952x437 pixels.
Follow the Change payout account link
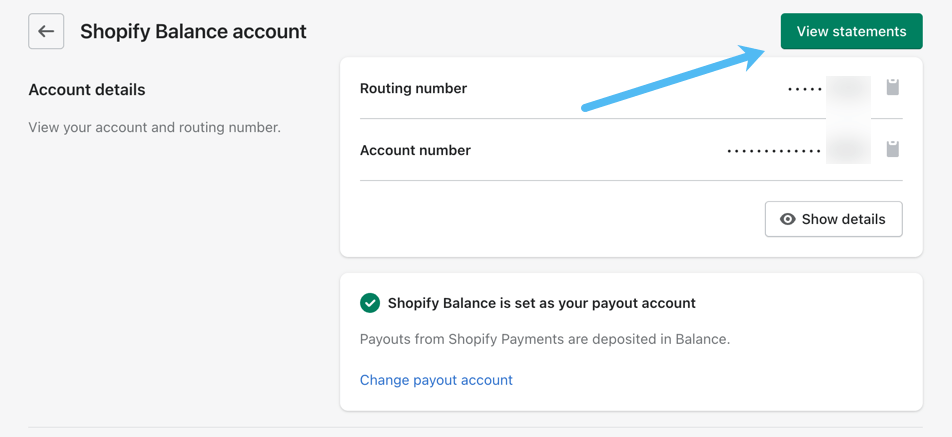coord(436,380)
